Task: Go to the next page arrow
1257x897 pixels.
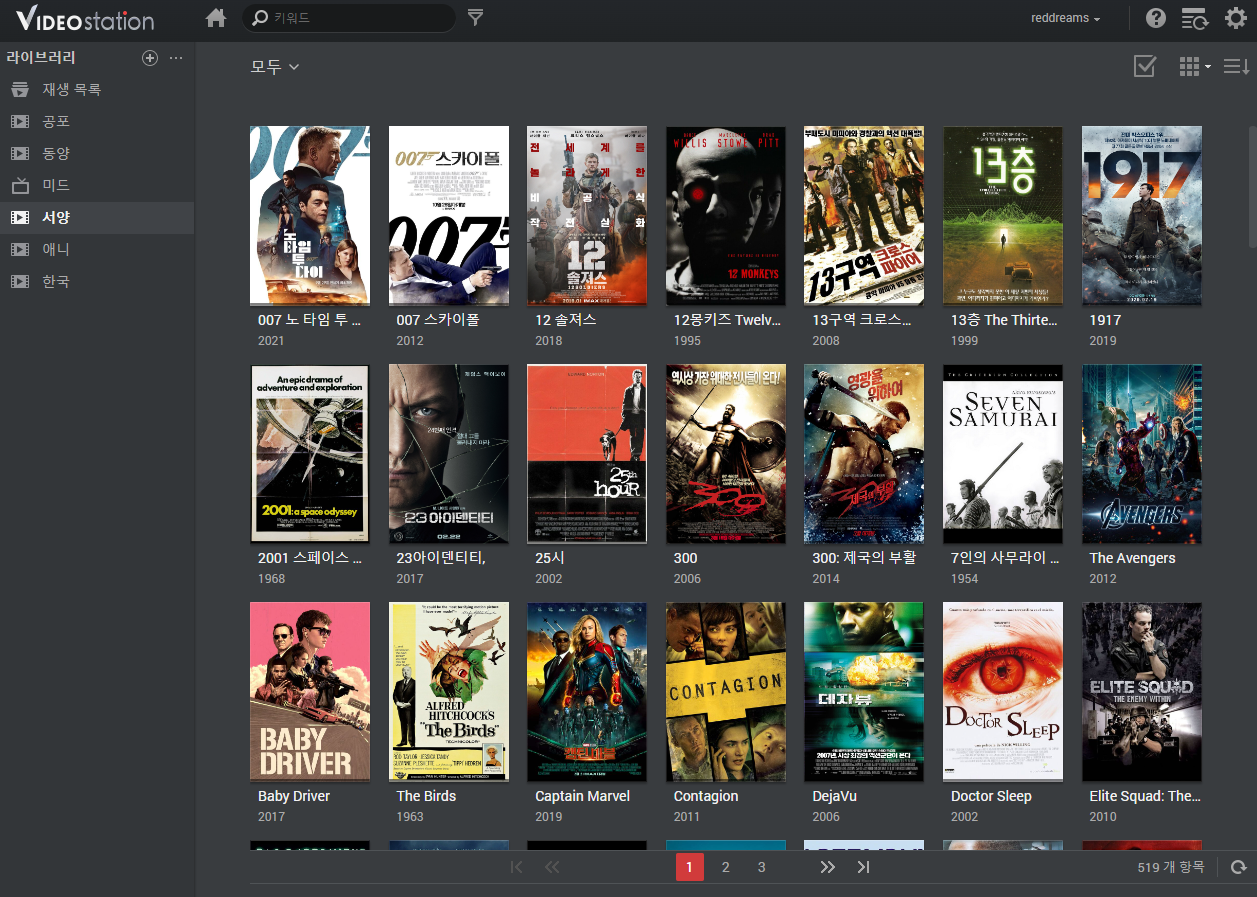Action: (827, 867)
